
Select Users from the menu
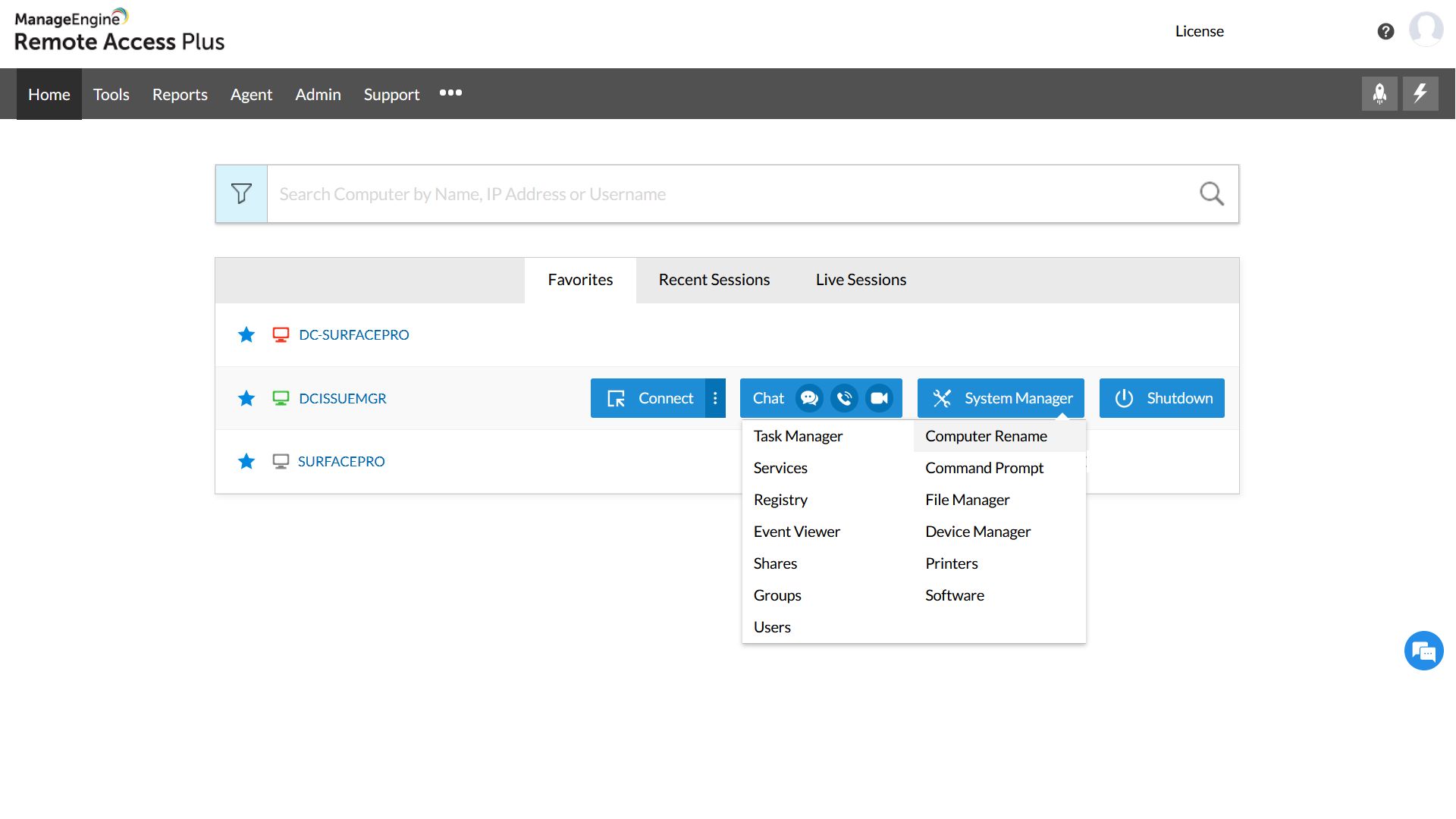(772, 627)
